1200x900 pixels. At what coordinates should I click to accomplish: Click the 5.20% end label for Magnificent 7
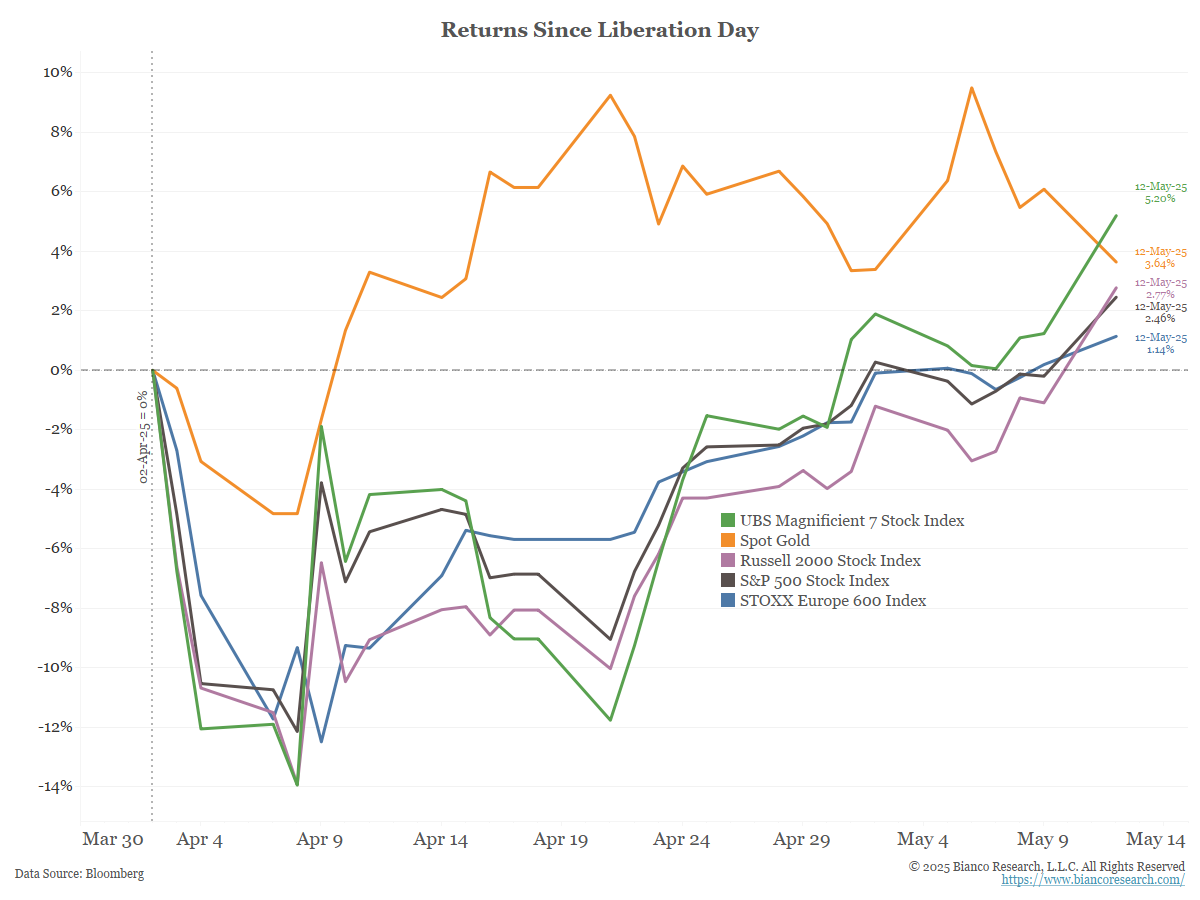click(x=1160, y=199)
